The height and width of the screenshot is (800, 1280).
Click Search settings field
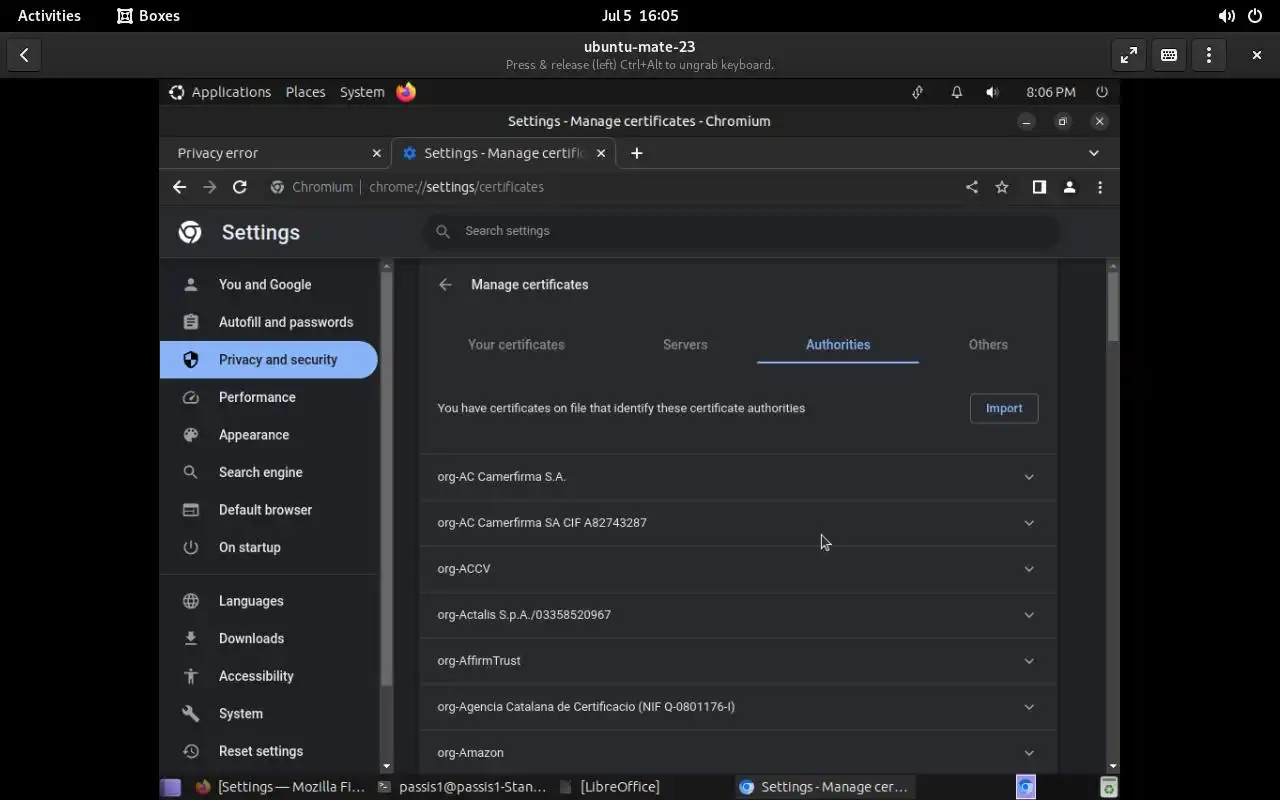pos(740,231)
